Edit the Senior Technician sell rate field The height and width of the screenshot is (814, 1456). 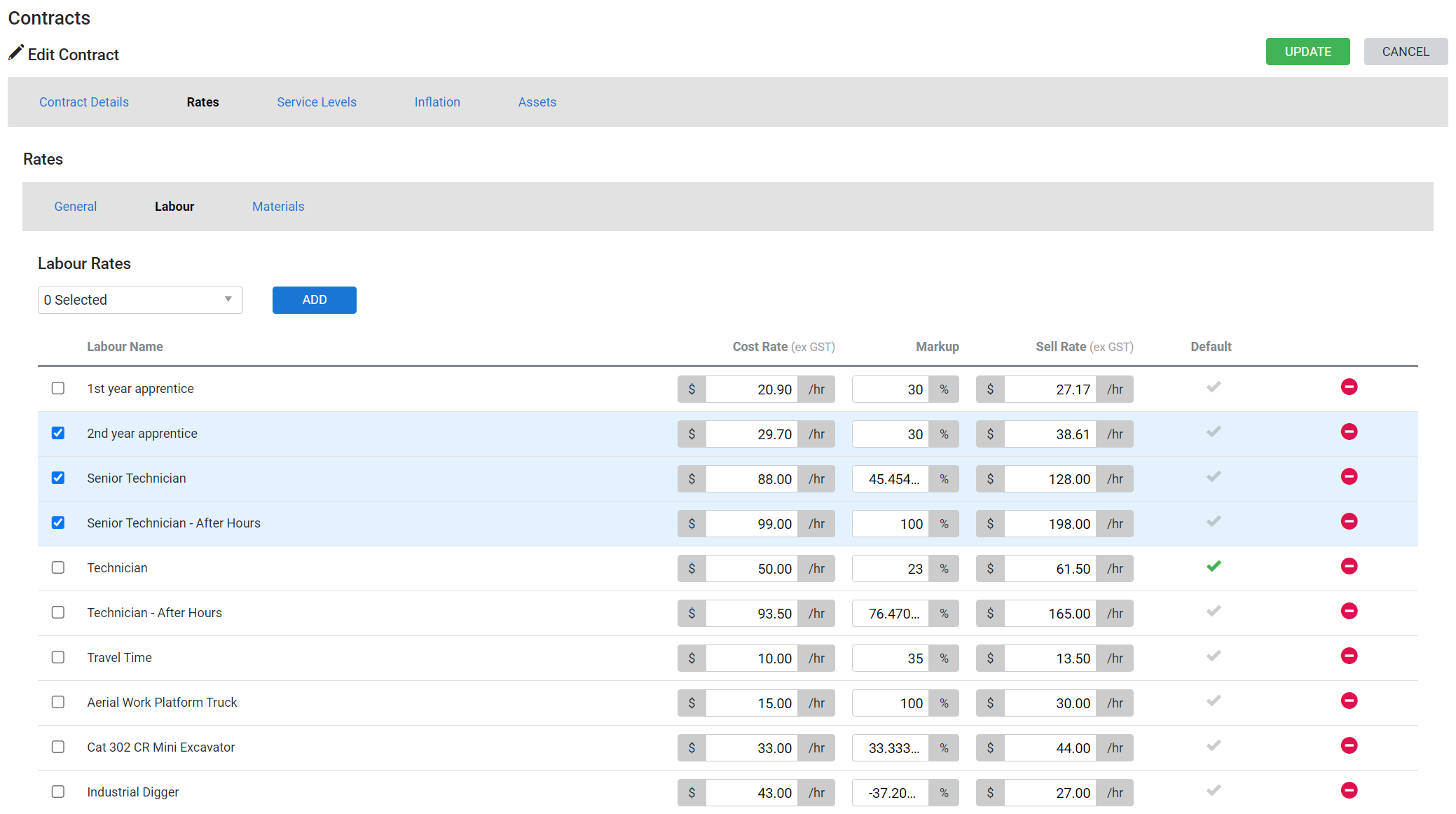click(x=1050, y=479)
